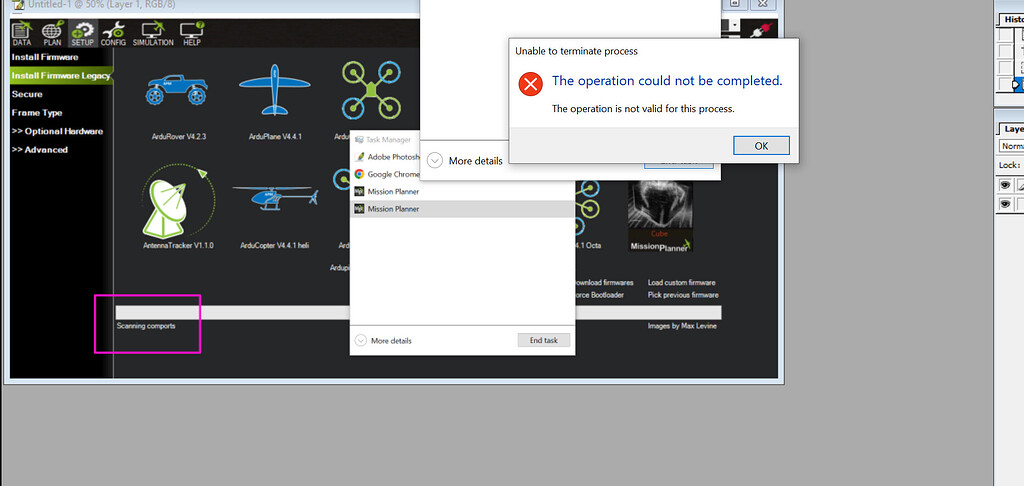The image size is (1024, 486).
Task: Open the Secure sidebar entry
Action: point(27,94)
